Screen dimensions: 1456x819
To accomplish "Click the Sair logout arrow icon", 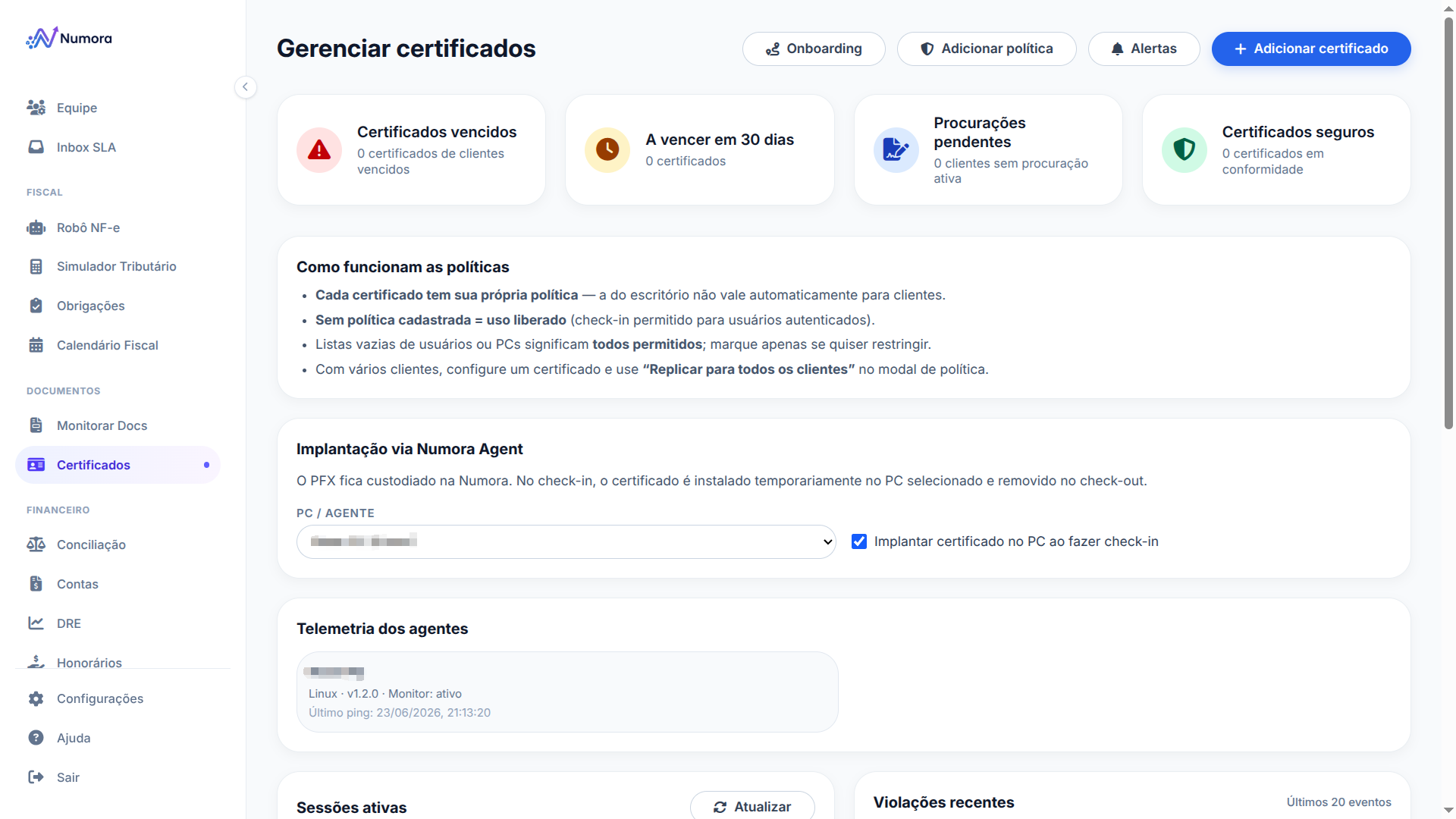I will 36,777.
